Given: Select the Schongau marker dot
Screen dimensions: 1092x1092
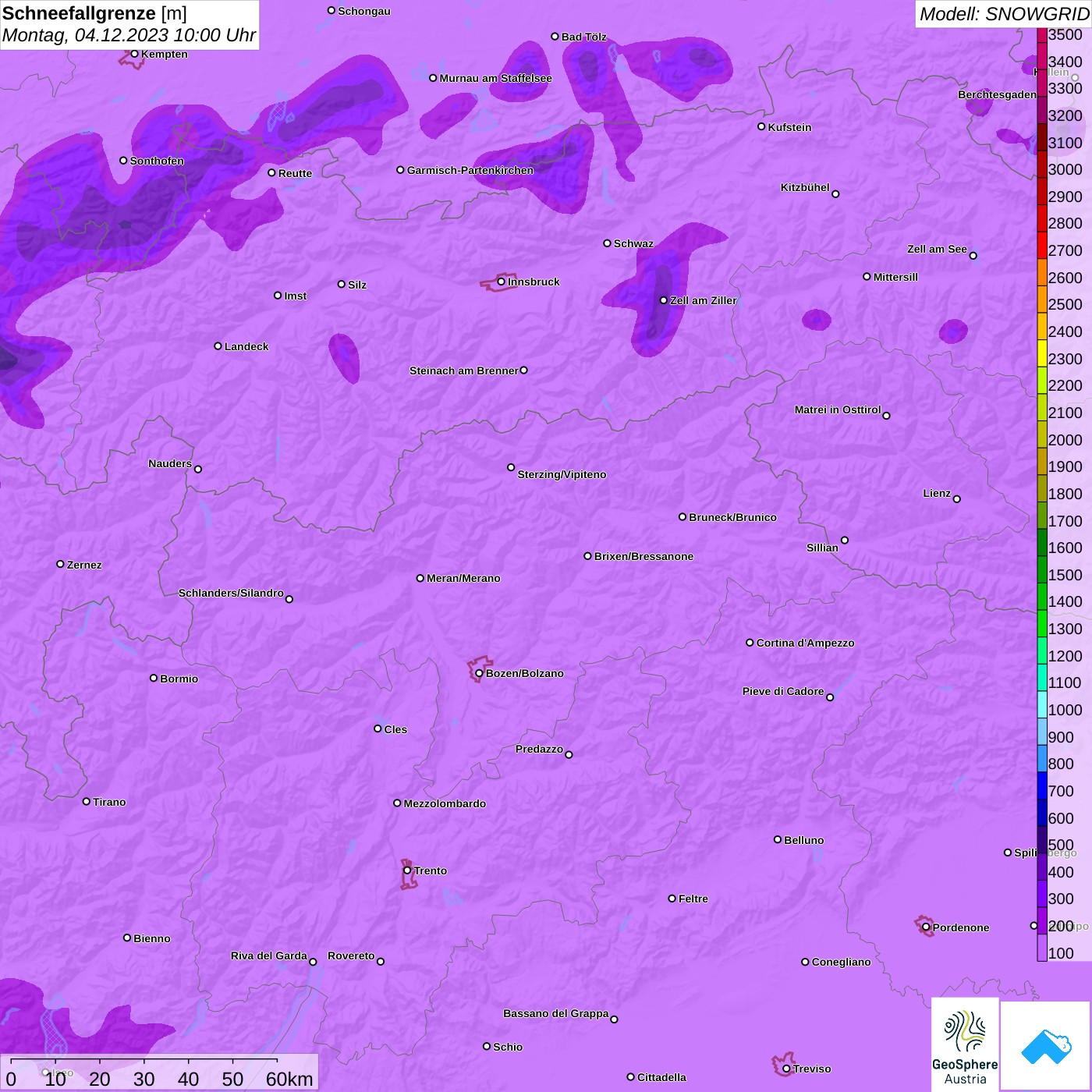Looking at the screenshot, I should (x=331, y=10).
